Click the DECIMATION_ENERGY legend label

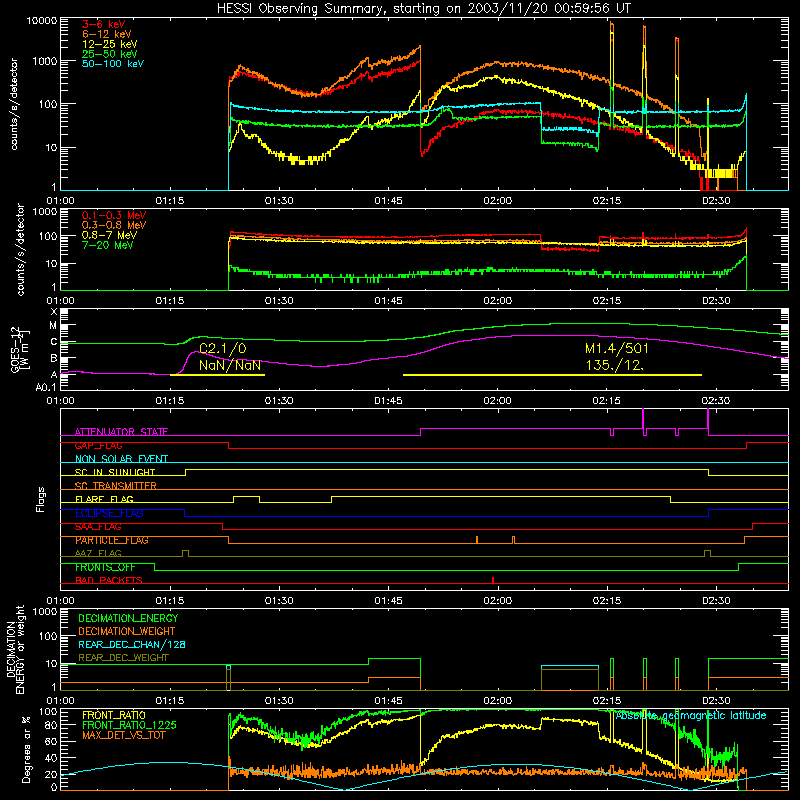tap(128, 618)
